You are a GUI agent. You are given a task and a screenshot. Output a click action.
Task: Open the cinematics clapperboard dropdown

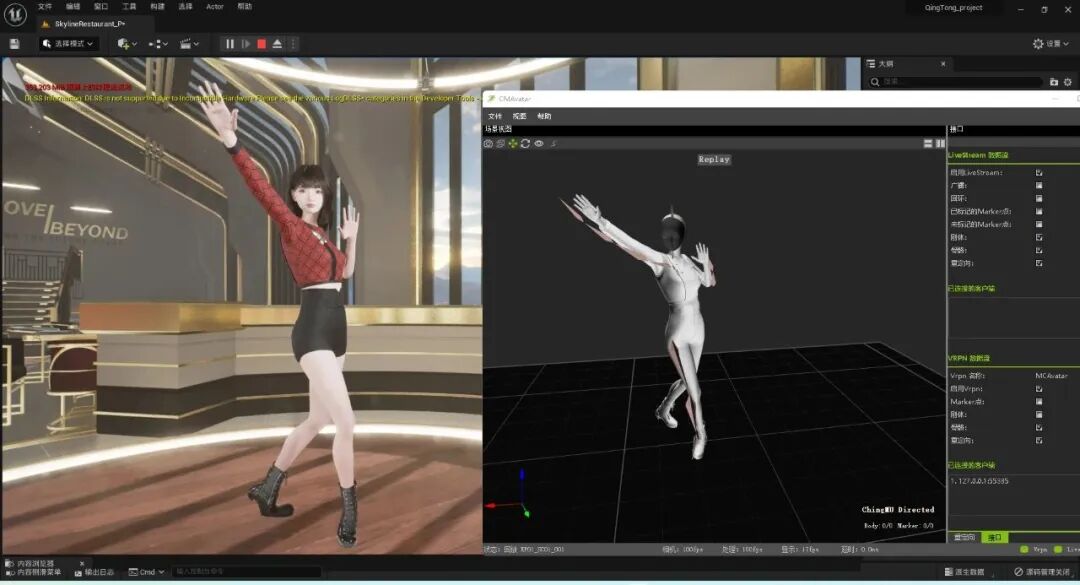point(189,44)
